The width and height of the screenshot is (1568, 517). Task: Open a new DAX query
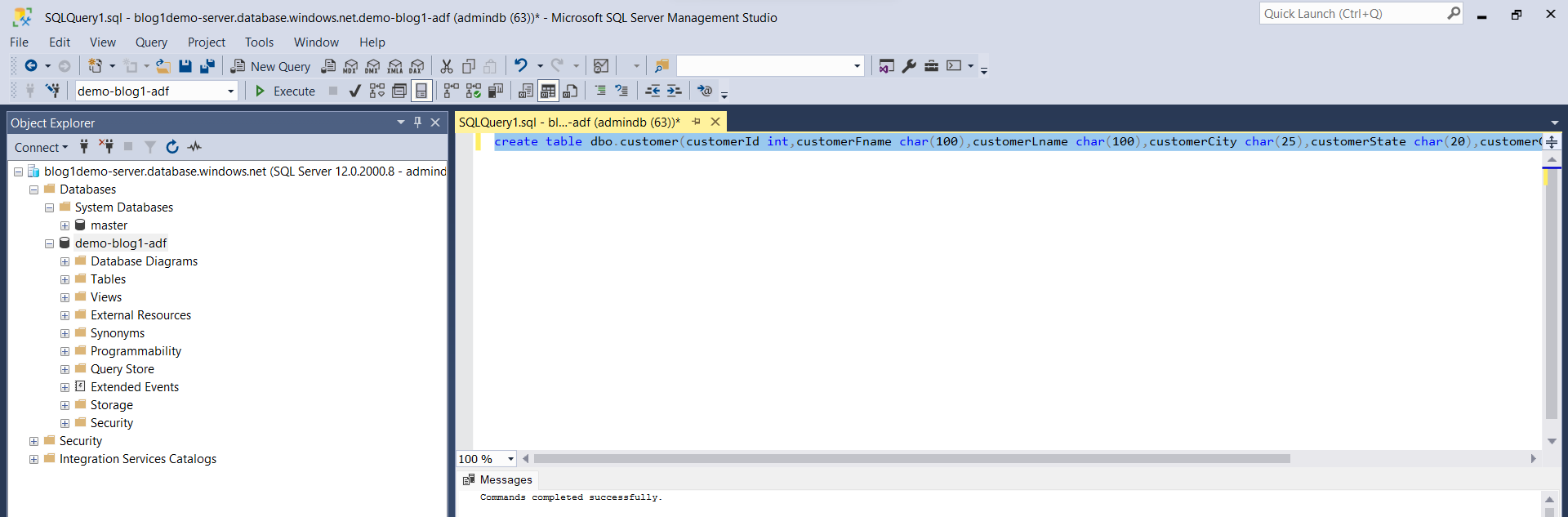(x=416, y=66)
